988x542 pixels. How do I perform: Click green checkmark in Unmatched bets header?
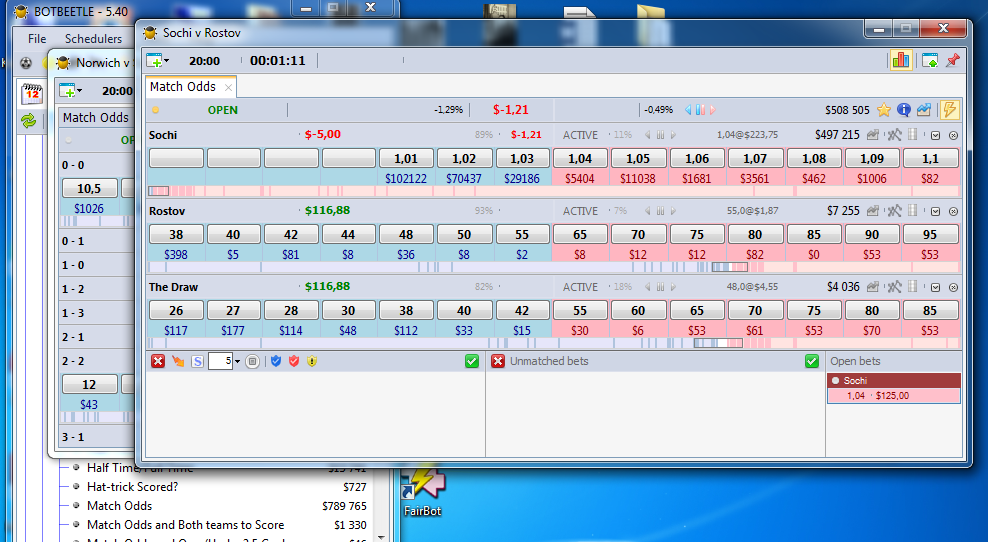coord(812,361)
